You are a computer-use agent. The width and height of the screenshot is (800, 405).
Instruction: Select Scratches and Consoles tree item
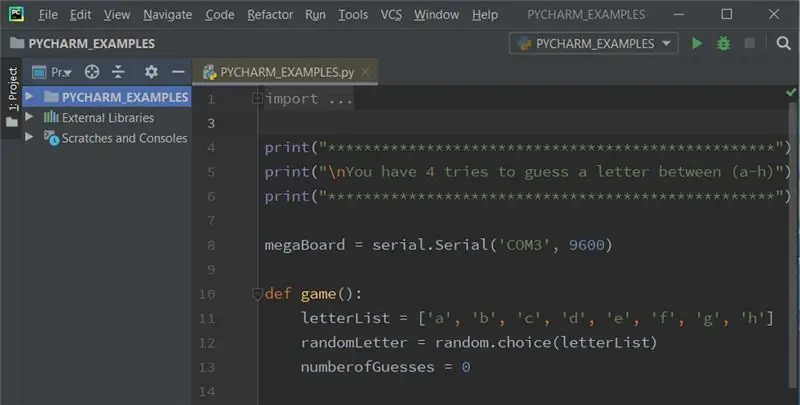pyautogui.click(x=124, y=138)
